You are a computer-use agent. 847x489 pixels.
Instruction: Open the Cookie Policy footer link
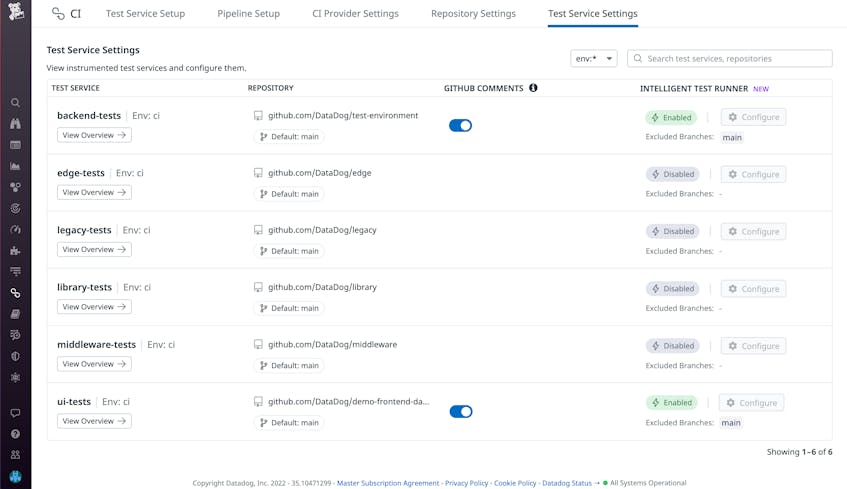point(515,483)
